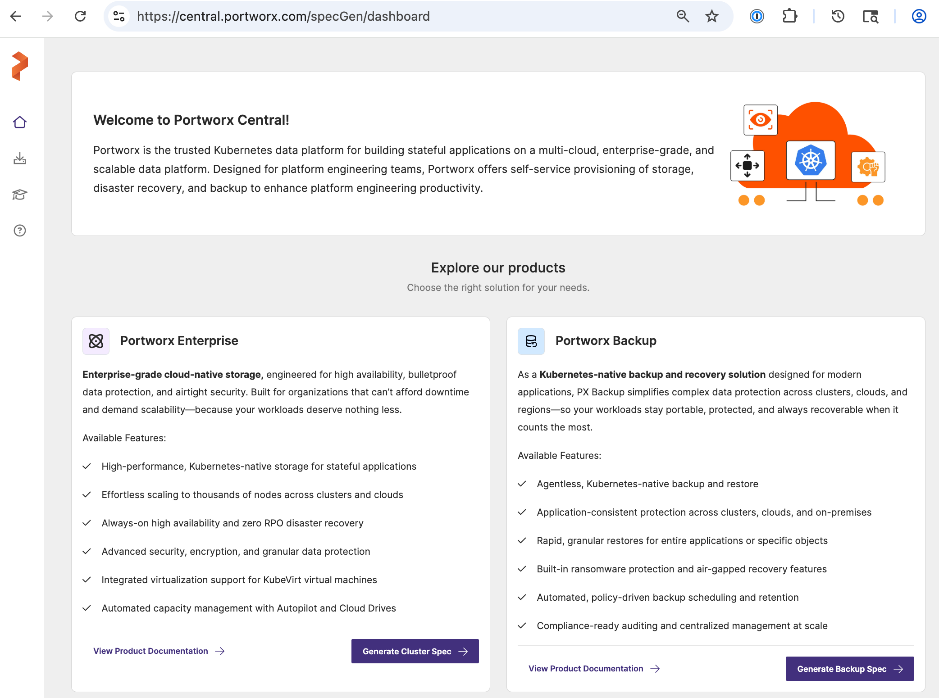Open browser history via the clock icon
This screenshot has width=939, height=698.
click(x=838, y=16)
